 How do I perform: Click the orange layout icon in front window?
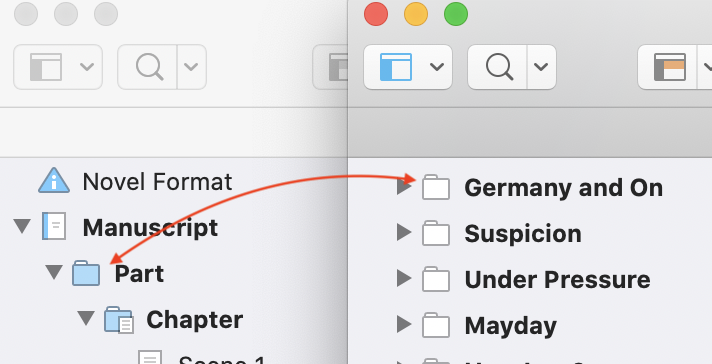pyautogui.click(x=670, y=67)
